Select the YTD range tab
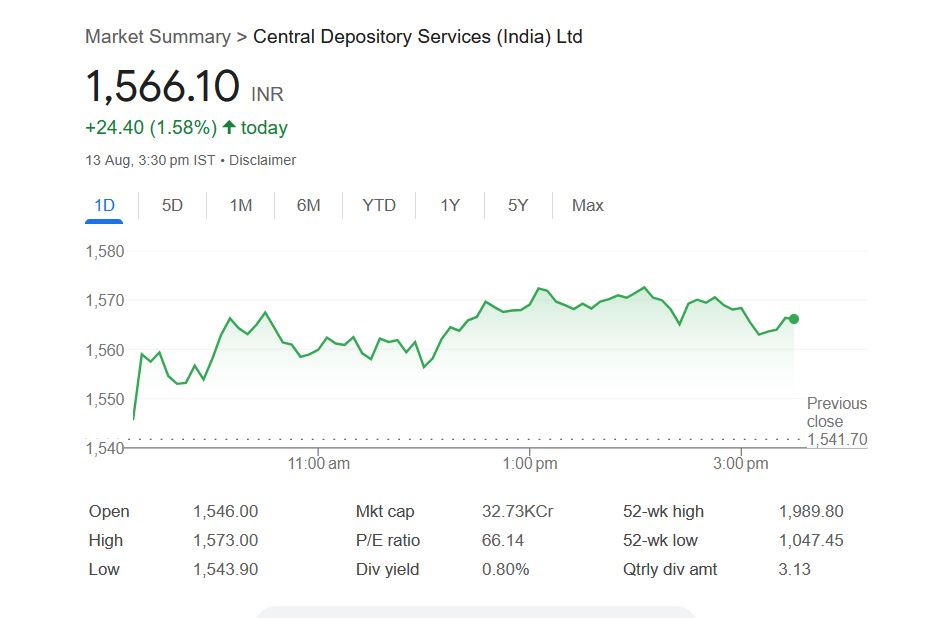 pyautogui.click(x=379, y=205)
